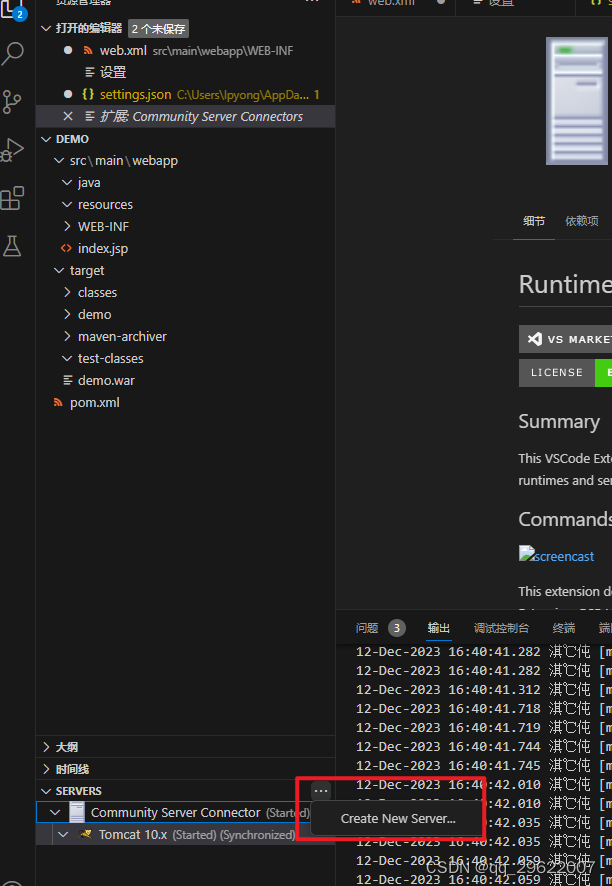Screen dimensions: 612x886
Task: Collapse the 打开的编辑器 open editors section
Action: [46, 28]
